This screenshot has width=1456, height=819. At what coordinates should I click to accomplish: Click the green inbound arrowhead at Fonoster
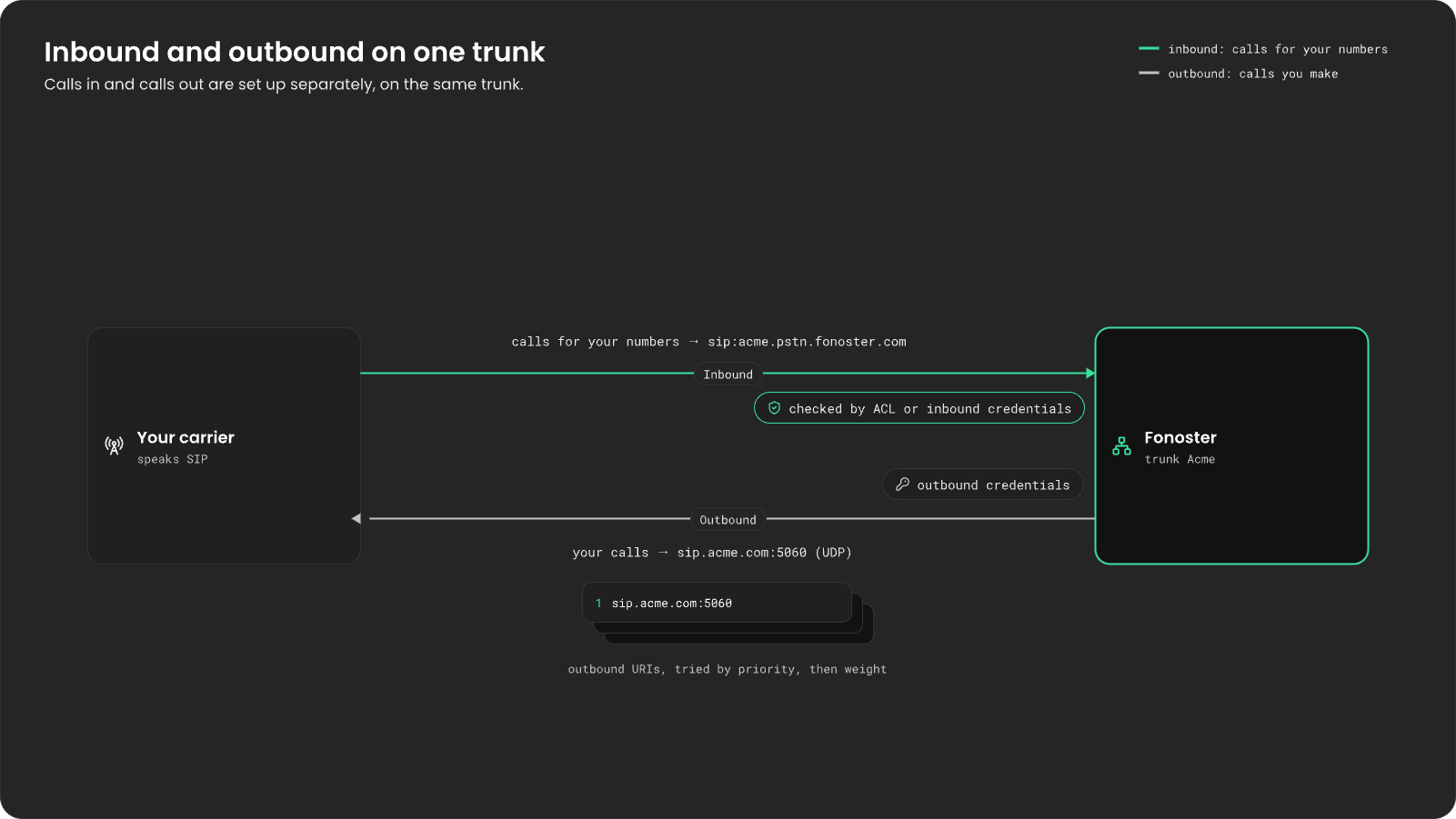point(1090,373)
